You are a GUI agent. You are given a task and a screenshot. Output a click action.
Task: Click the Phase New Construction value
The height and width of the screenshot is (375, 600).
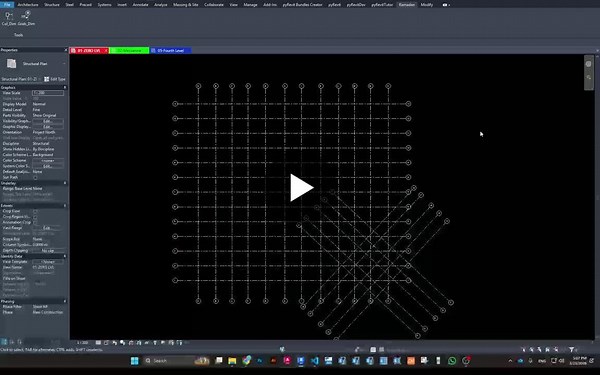click(x=48, y=313)
